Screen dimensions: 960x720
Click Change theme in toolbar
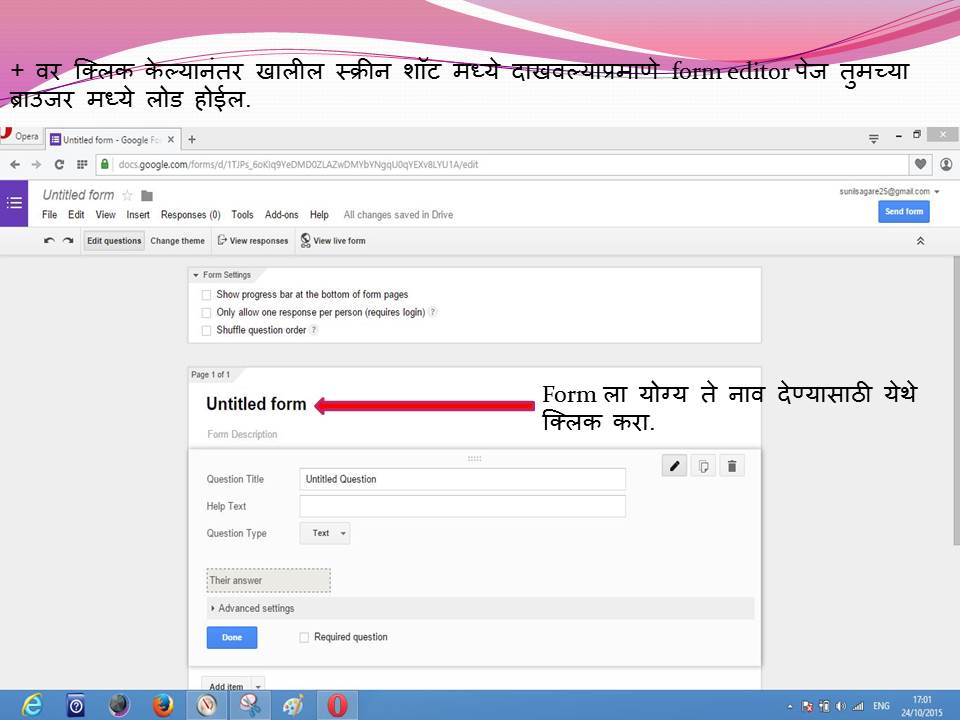pyautogui.click(x=178, y=241)
